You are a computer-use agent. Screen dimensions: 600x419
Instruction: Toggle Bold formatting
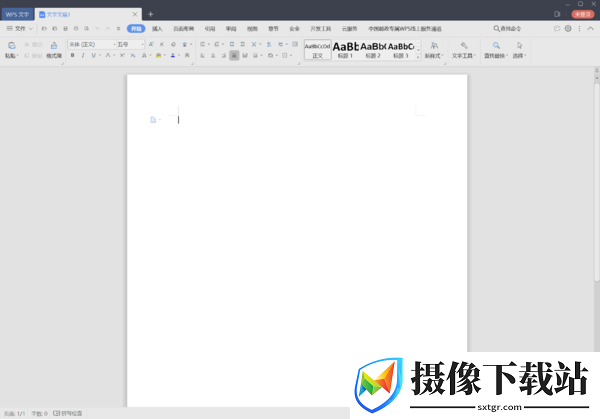[x=72, y=55]
